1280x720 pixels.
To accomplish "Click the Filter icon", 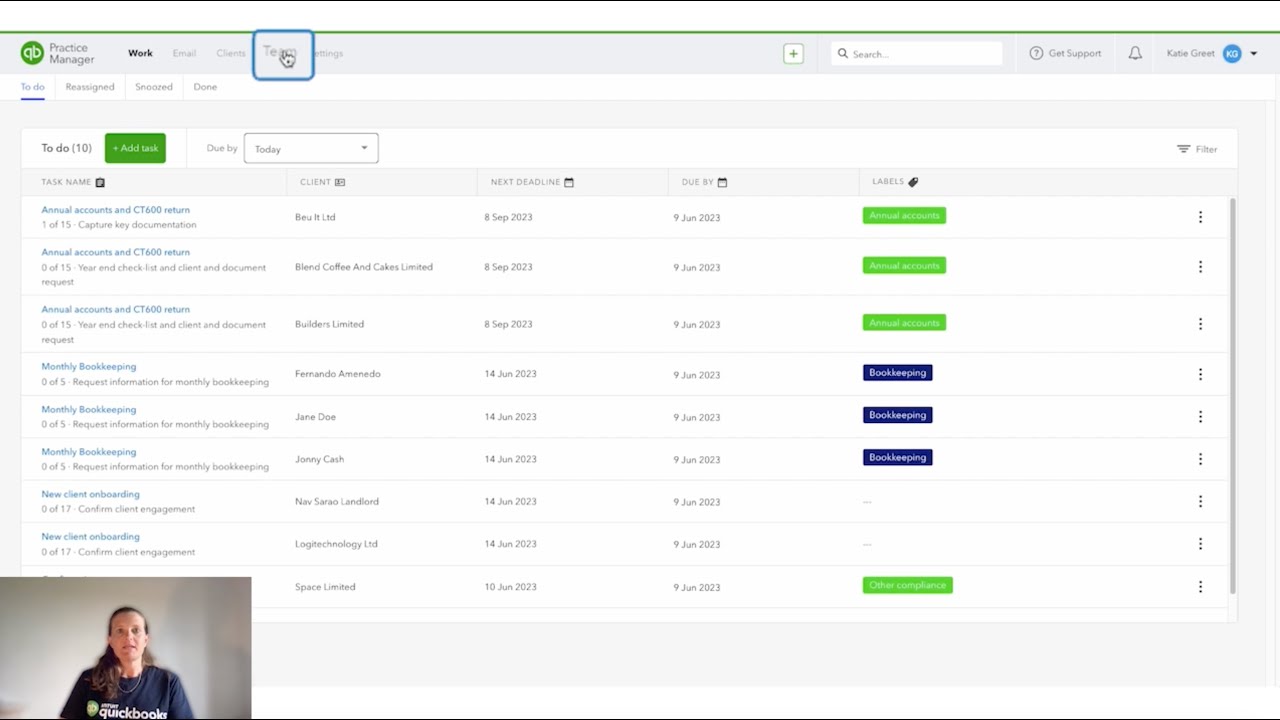I will click(1183, 149).
